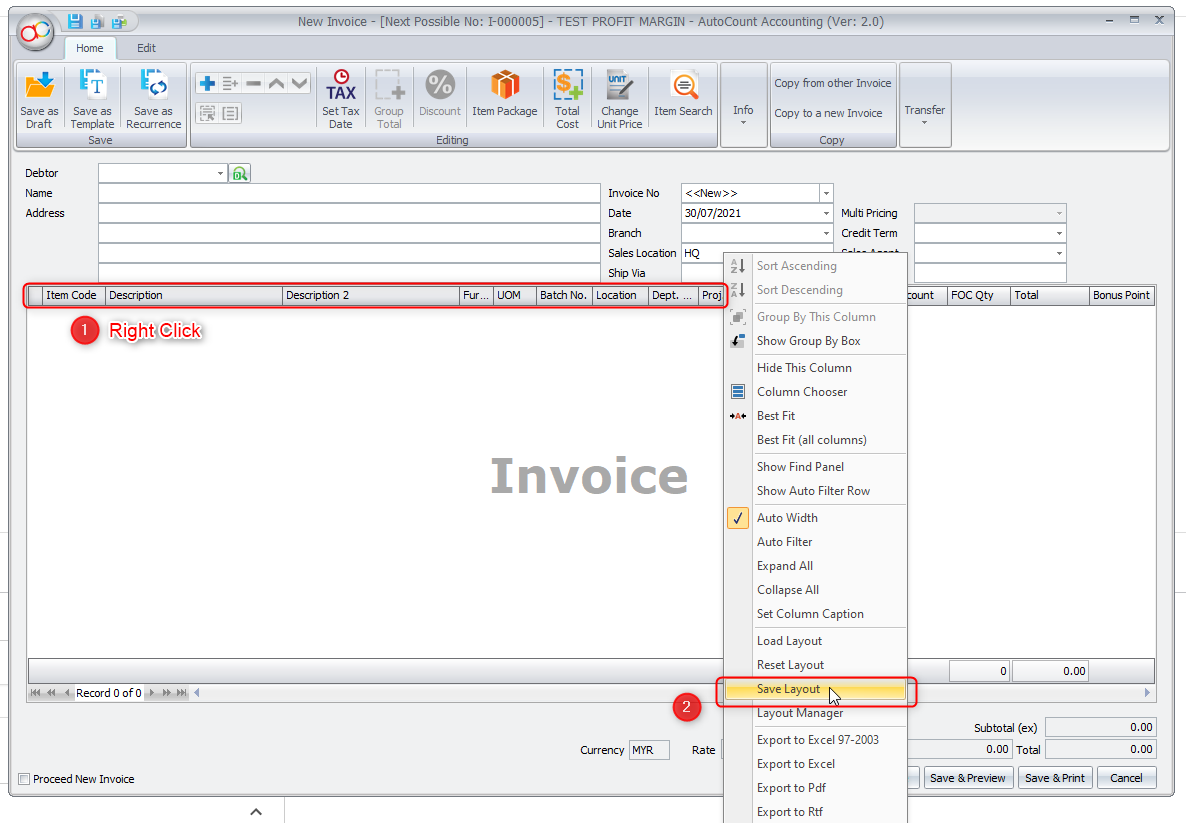1186x823 pixels.
Task: Select Hide This Column menu entry
Action: coord(815,368)
